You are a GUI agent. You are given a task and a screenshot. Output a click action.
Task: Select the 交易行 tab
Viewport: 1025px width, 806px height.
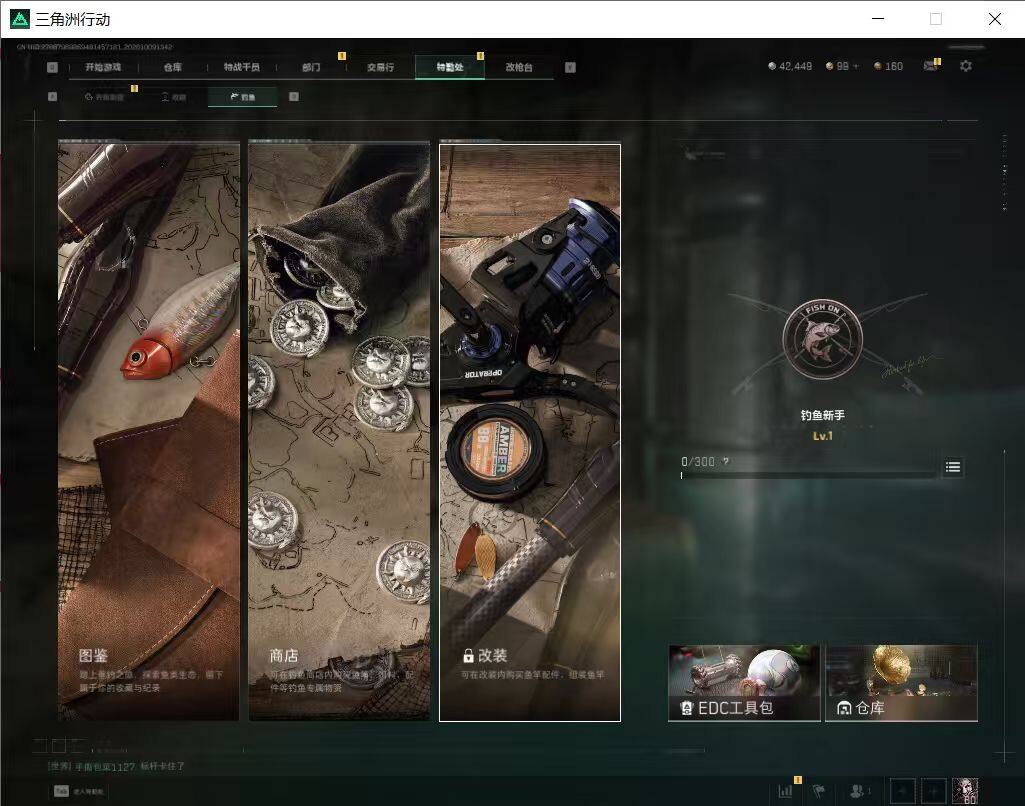pyautogui.click(x=380, y=67)
